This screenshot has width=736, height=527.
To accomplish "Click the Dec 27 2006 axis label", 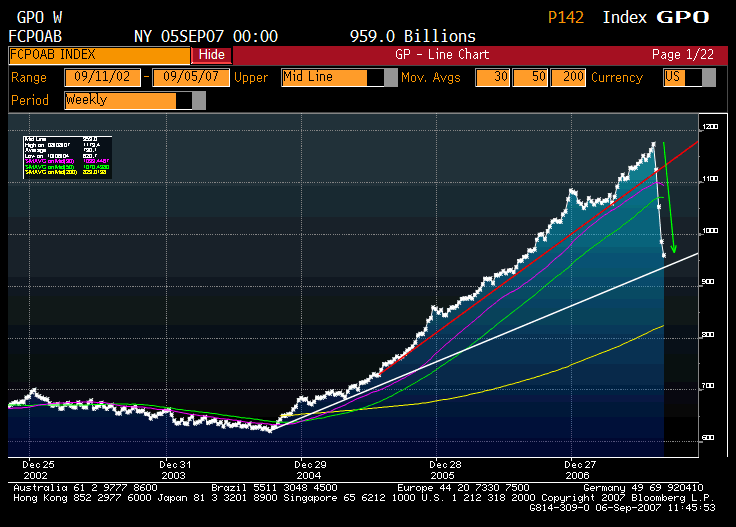I will pyautogui.click(x=579, y=471).
